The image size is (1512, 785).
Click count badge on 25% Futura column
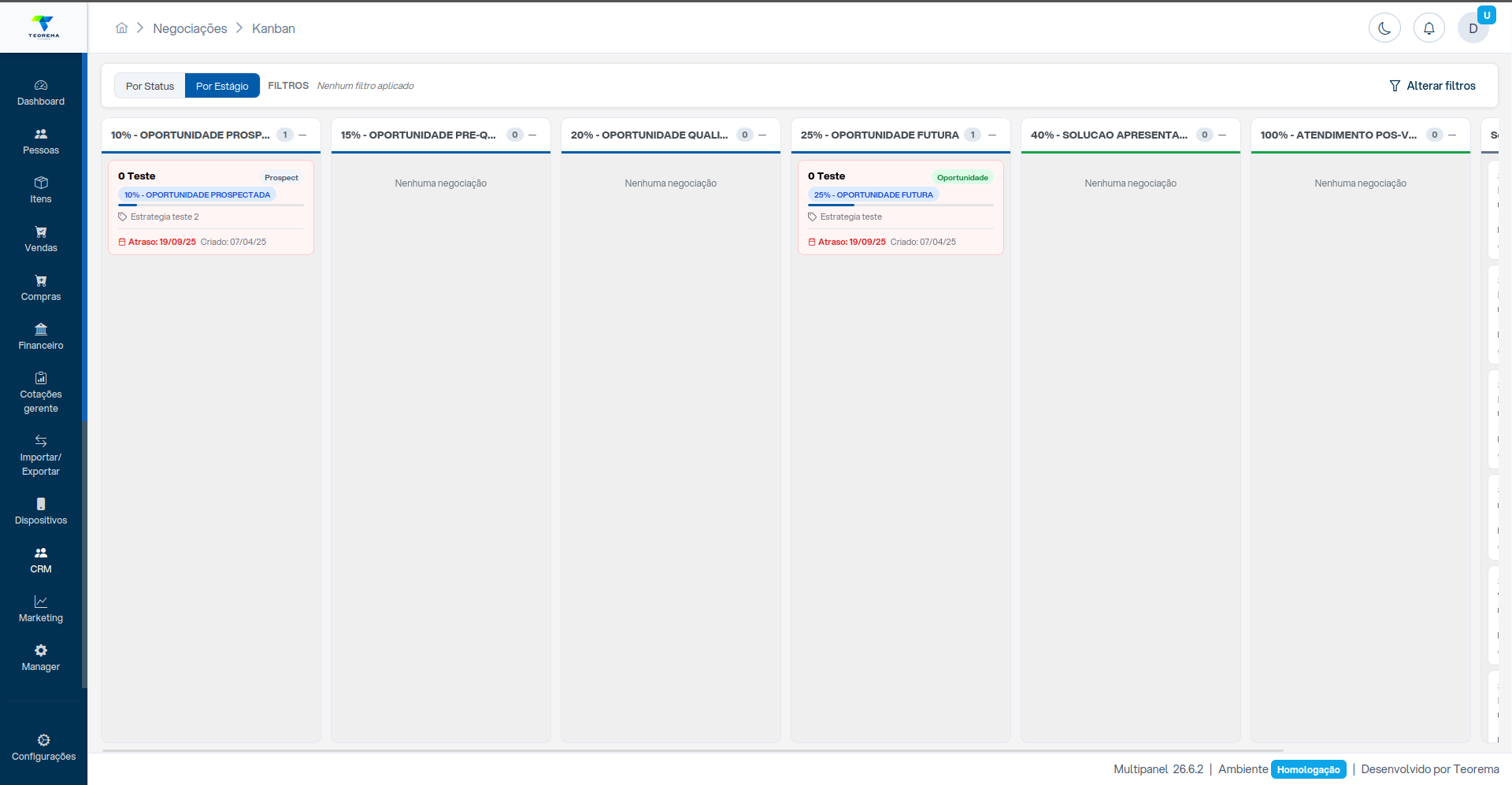click(x=973, y=135)
